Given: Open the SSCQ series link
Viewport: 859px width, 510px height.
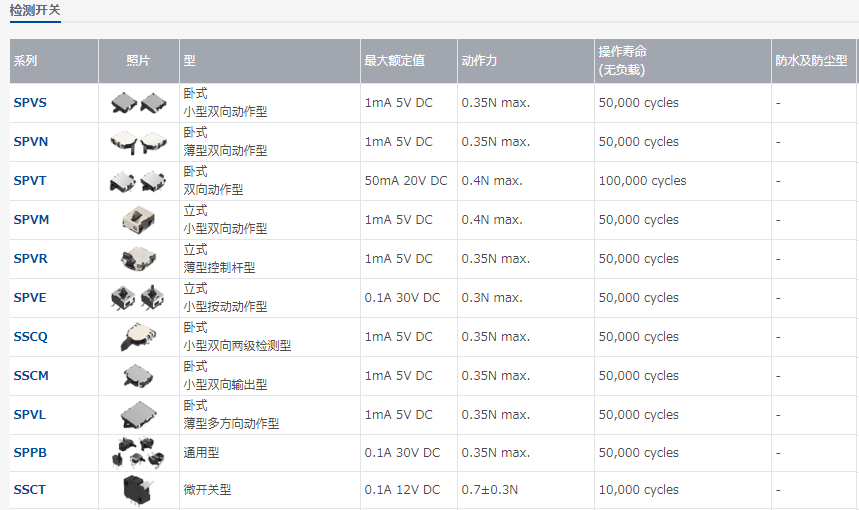Looking at the screenshot, I should tap(31, 337).
